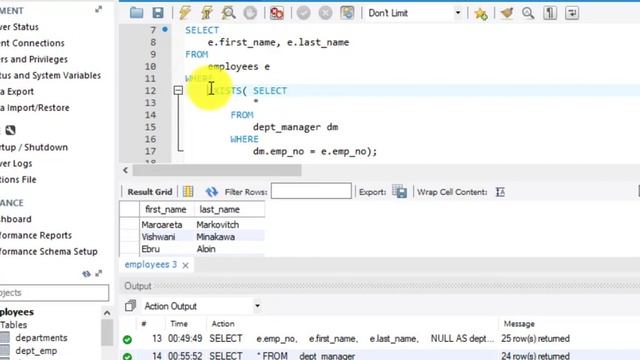
Task: Toggle word wrap icon
Action: click(x=572, y=13)
